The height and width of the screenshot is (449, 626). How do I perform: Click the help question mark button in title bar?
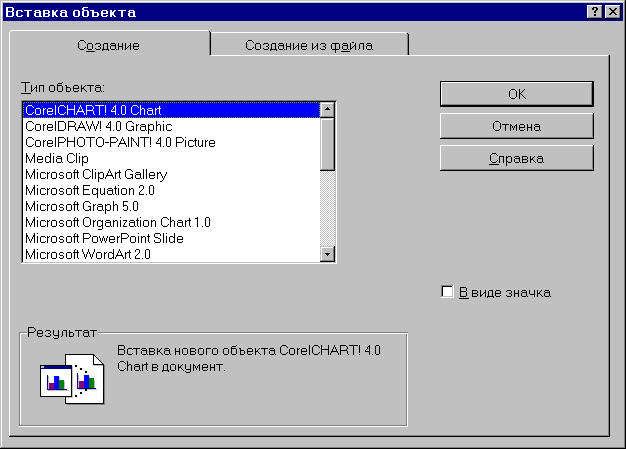[x=595, y=12]
